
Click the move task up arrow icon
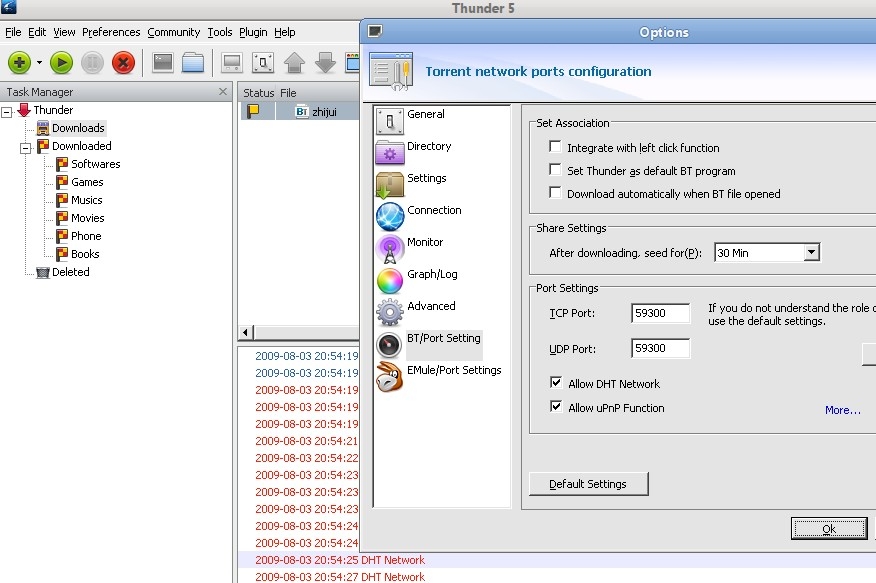click(x=294, y=63)
